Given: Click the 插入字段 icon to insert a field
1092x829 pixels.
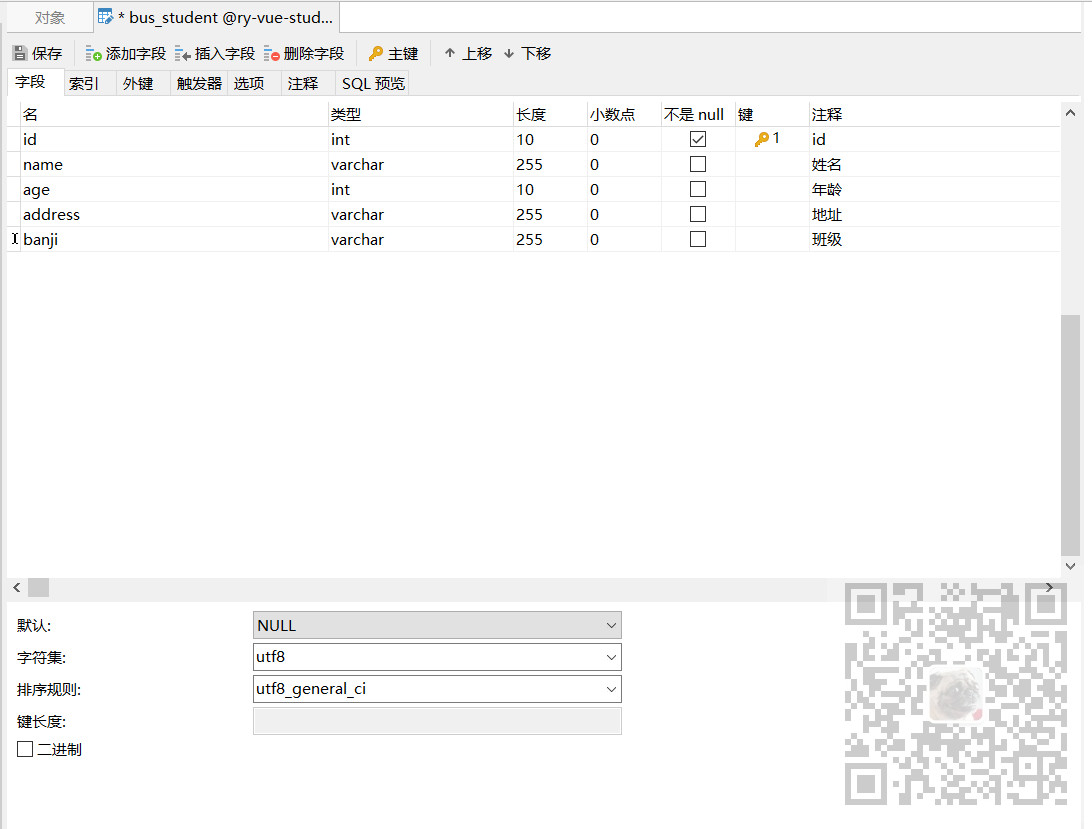Looking at the screenshot, I should coord(182,52).
